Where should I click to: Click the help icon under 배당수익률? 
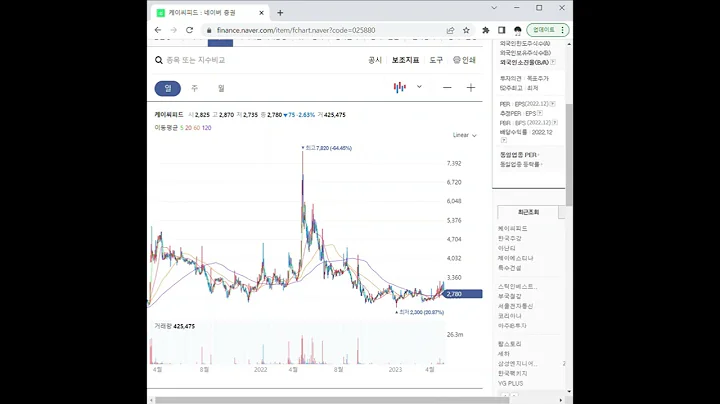tap(503, 140)
